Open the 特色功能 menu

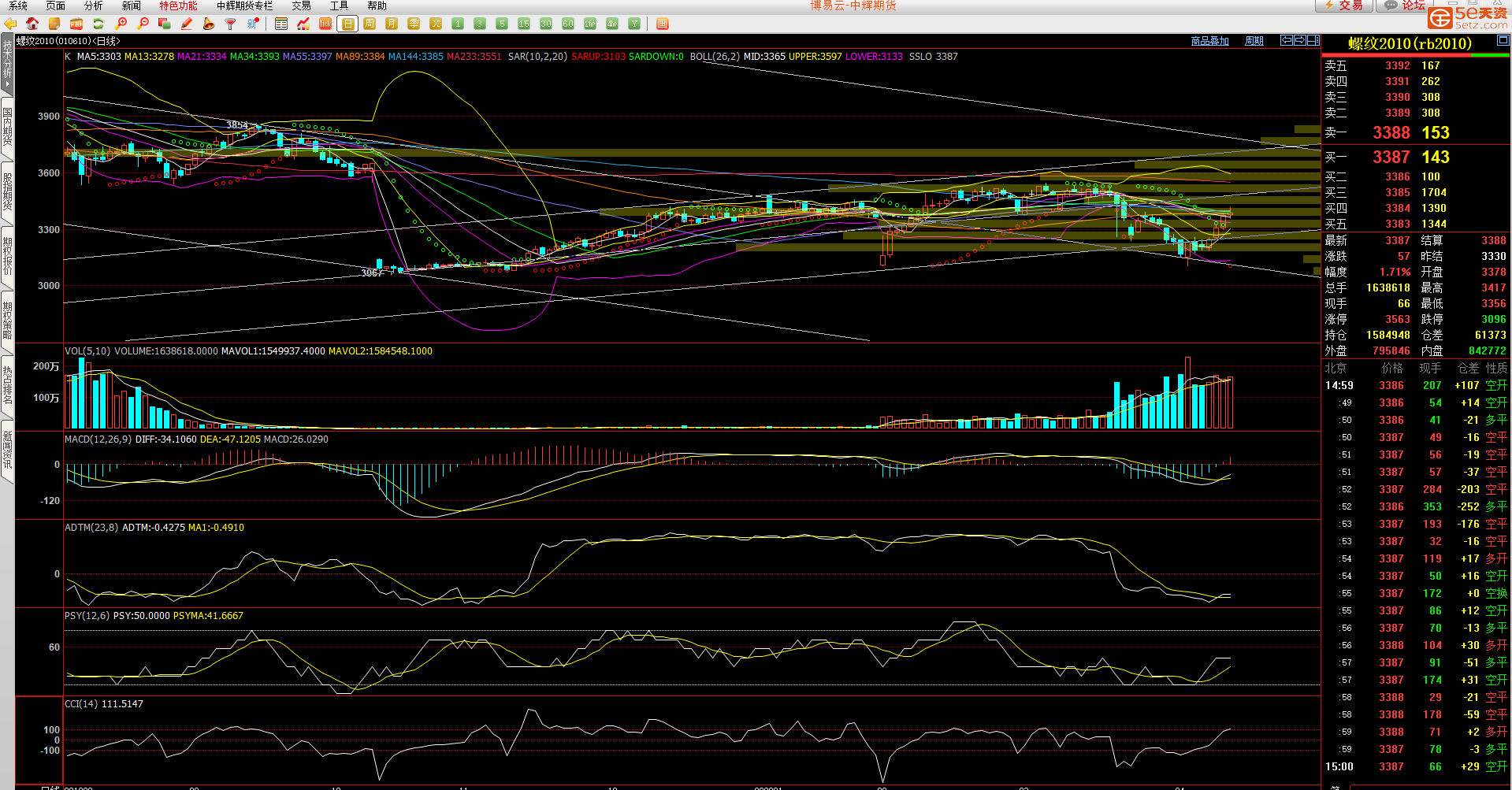[x=178, y=6]
